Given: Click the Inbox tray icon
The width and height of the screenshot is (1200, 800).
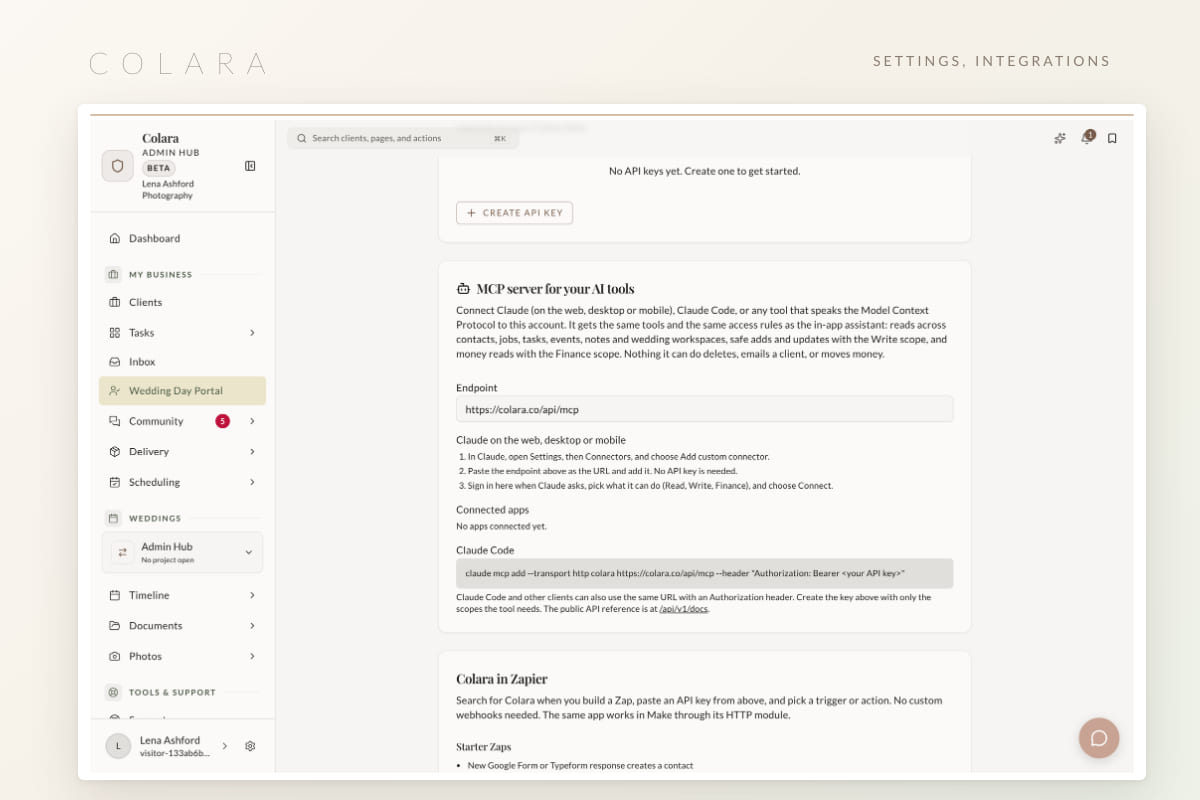Looking at the screenshot, I should pyautogui.click(x=115, y=361).
